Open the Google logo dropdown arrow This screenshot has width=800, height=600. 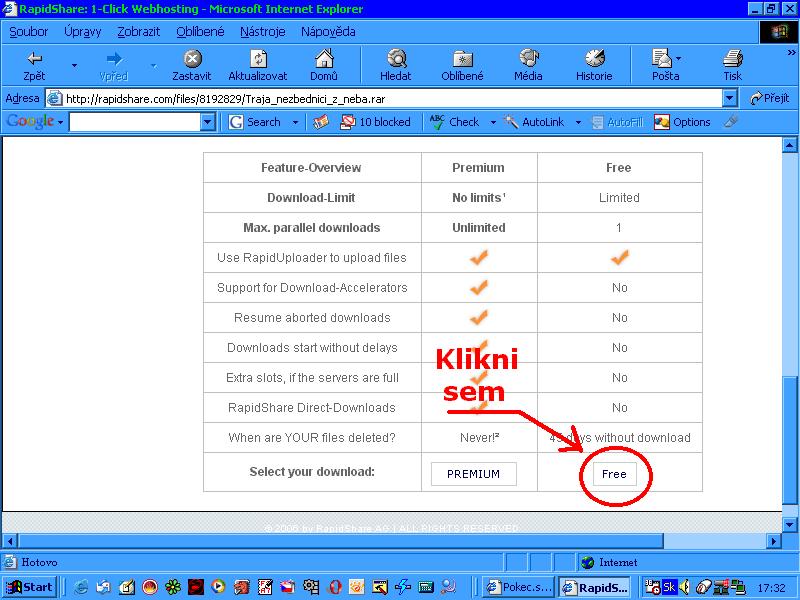tap(60, 122)
